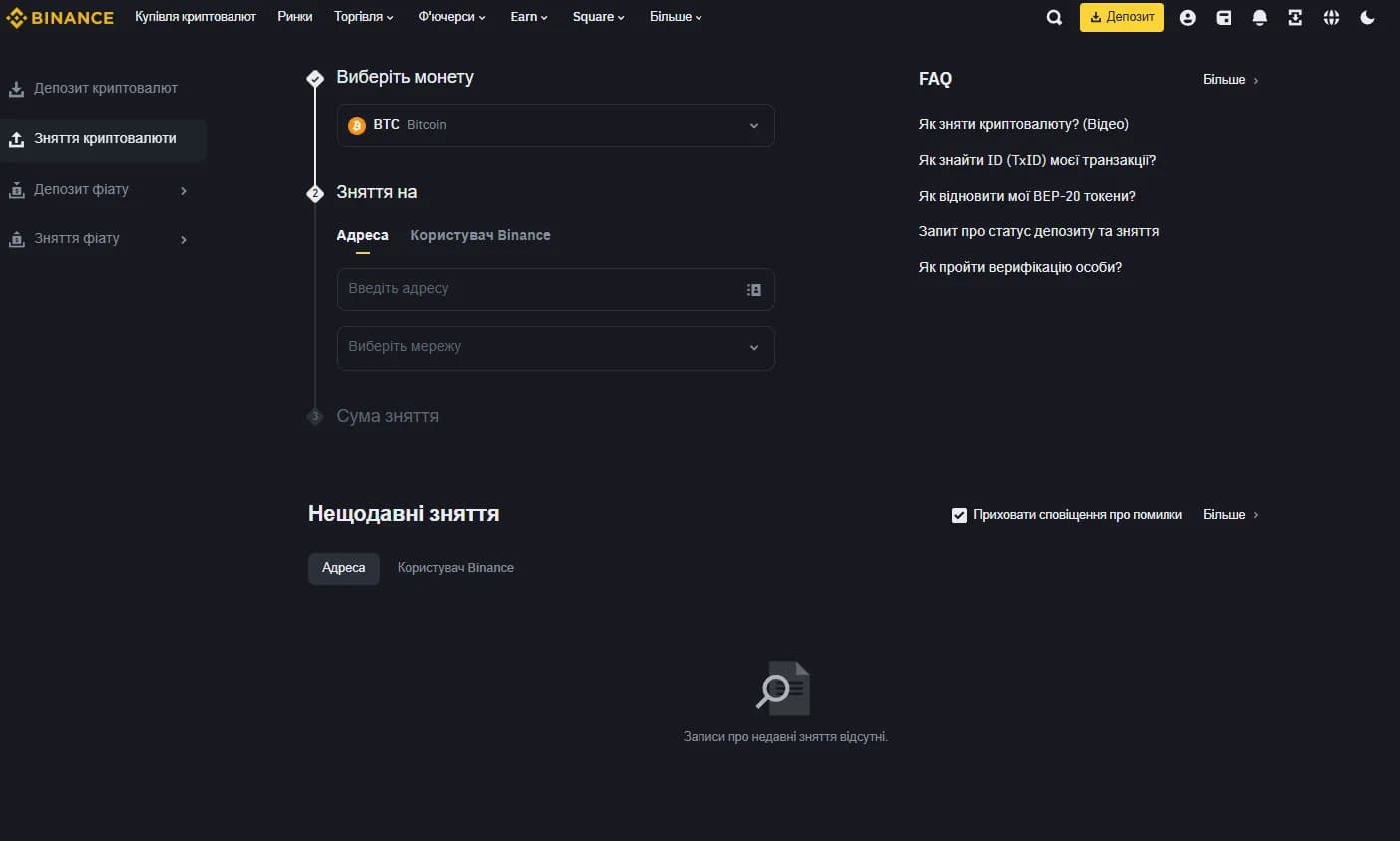1400x841 pixels.
Task: Click the Нещодавні зняття heading
Action: 403,514
